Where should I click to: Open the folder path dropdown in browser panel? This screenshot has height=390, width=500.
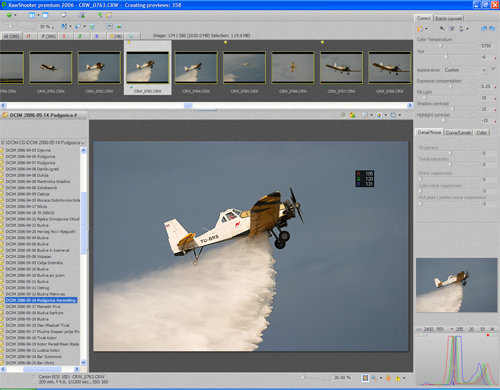pyautogui.click(x=82, y=143)
